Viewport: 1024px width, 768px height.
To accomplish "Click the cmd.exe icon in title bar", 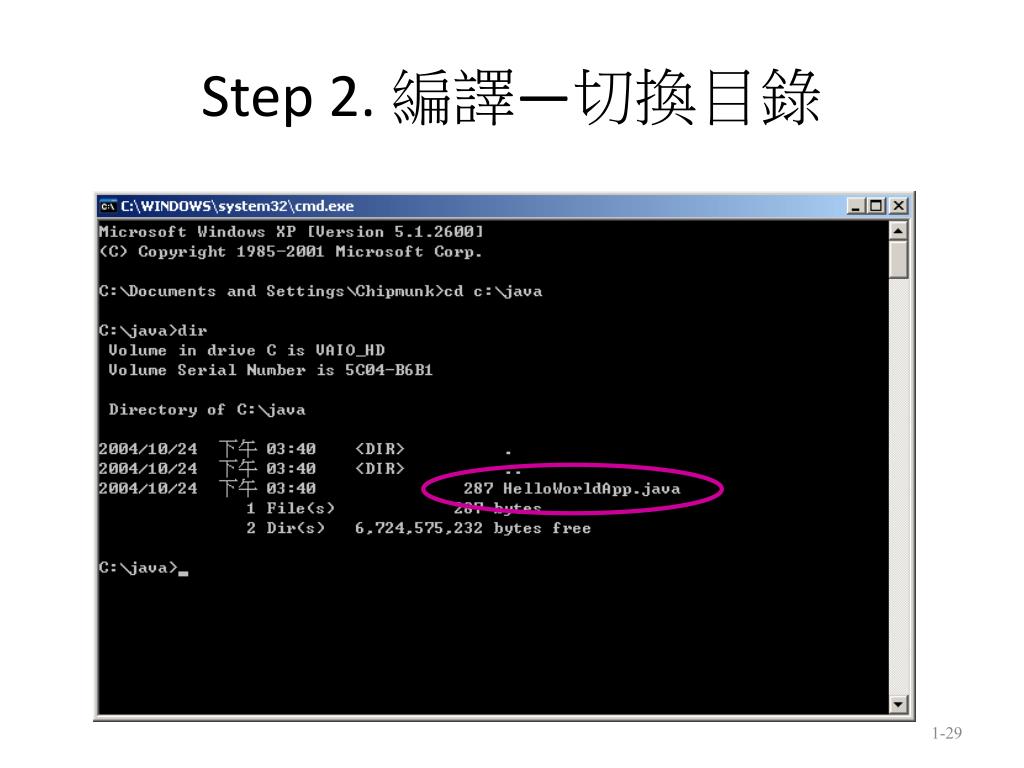I will click(x=108, y=206).
